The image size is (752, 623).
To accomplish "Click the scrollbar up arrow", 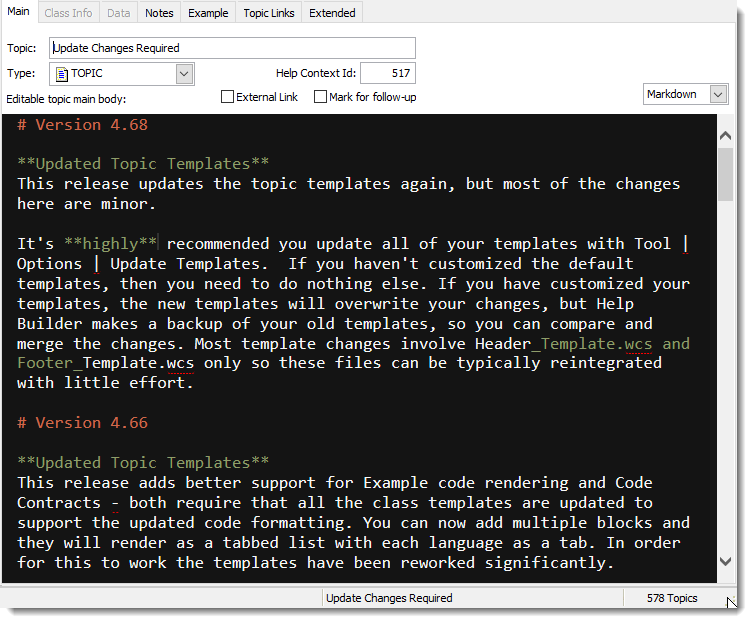I will 725,136.
